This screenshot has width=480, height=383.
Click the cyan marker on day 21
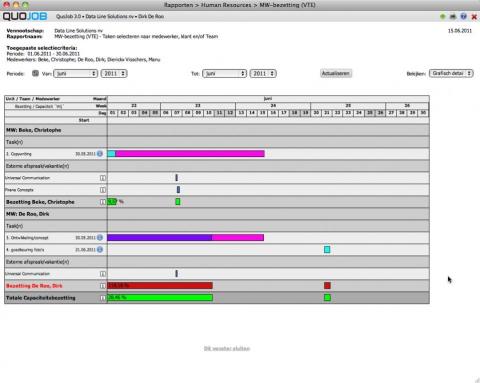pos(327,250)
